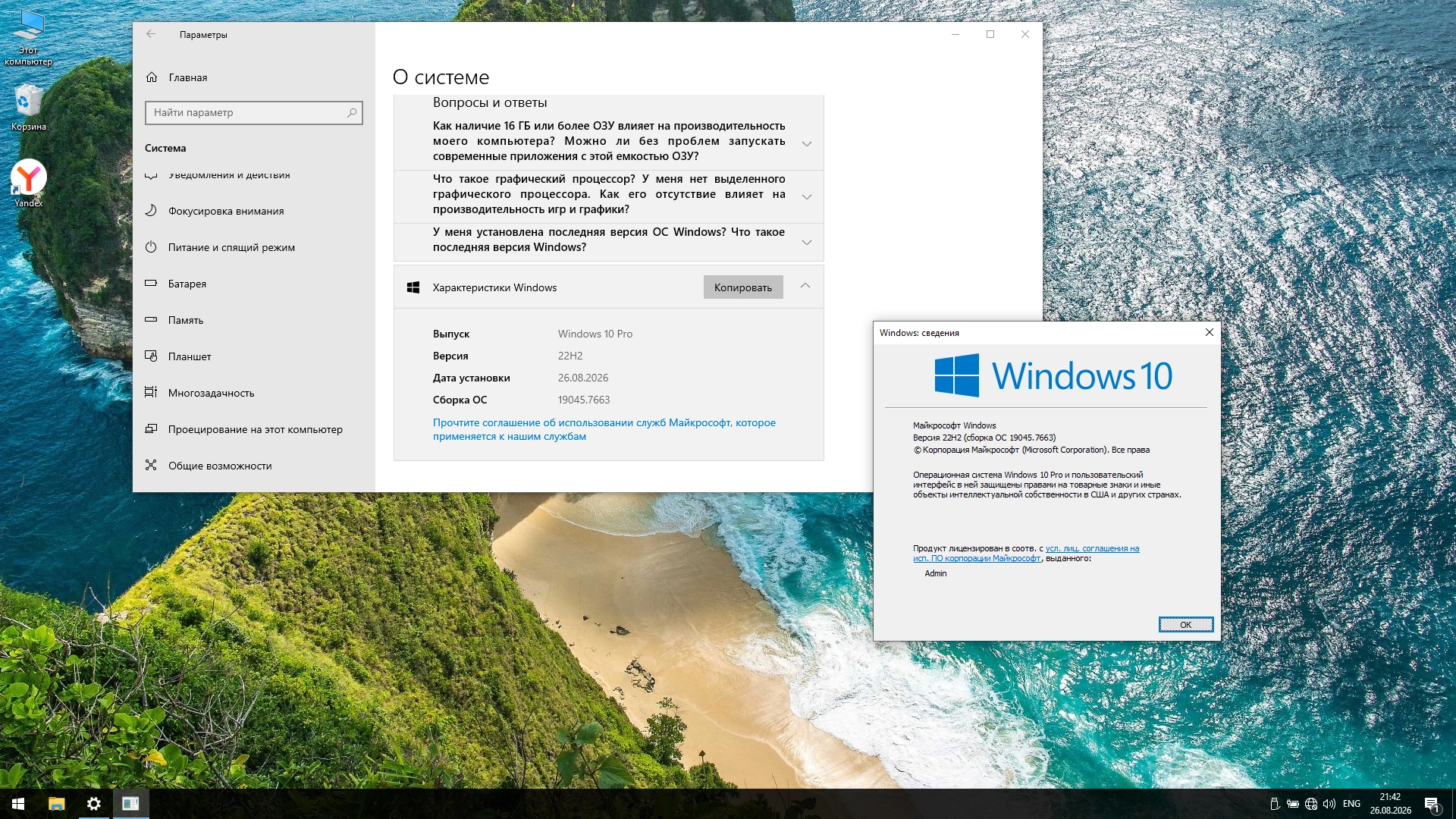Click the Сборка ОС value 19045.7663 in Settings
Image resolution: width=1456 pixels, height=819 pixels.
pos(584,400)
